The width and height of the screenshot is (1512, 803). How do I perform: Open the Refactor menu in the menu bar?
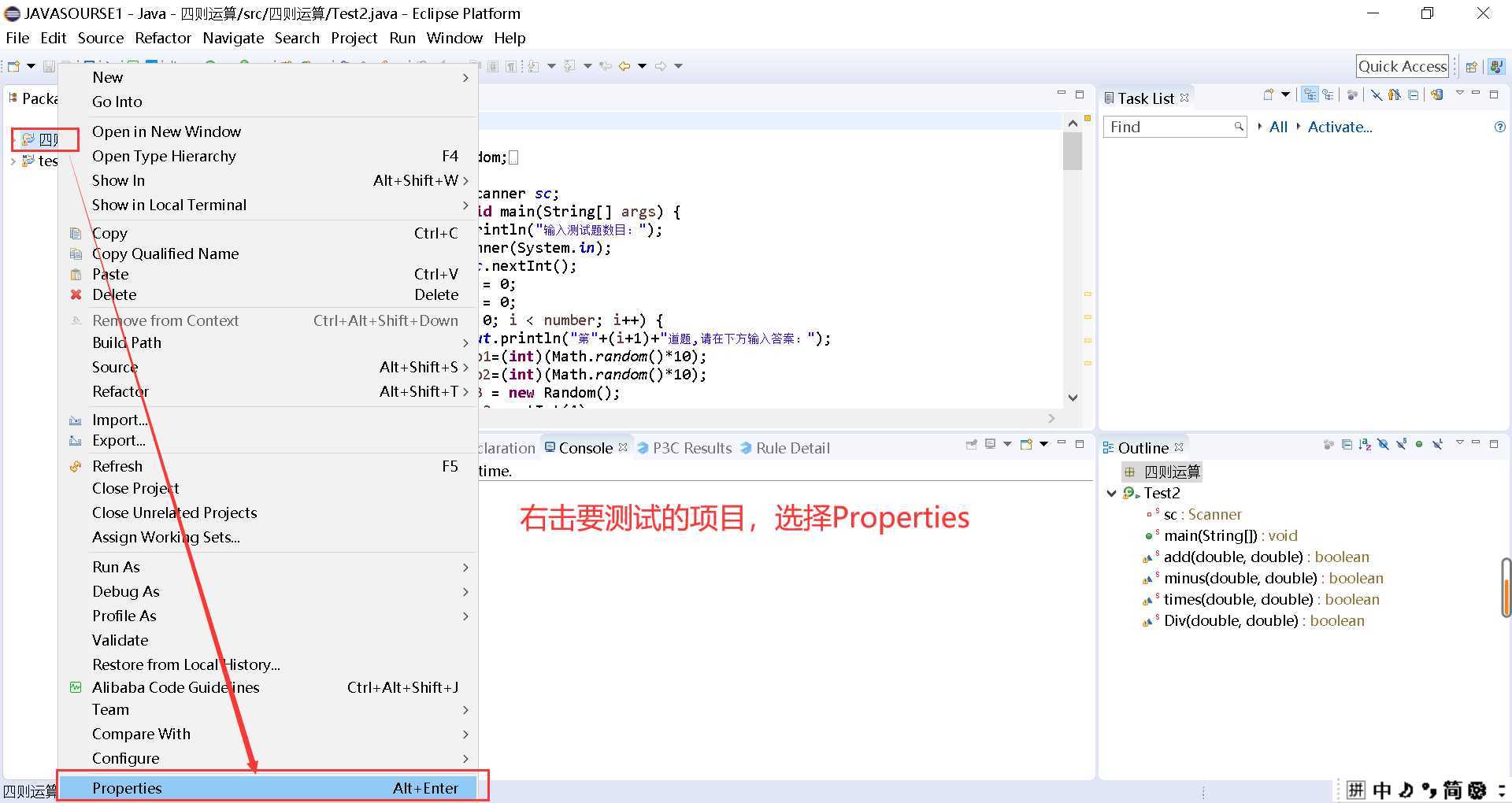(x=163, y=38)
